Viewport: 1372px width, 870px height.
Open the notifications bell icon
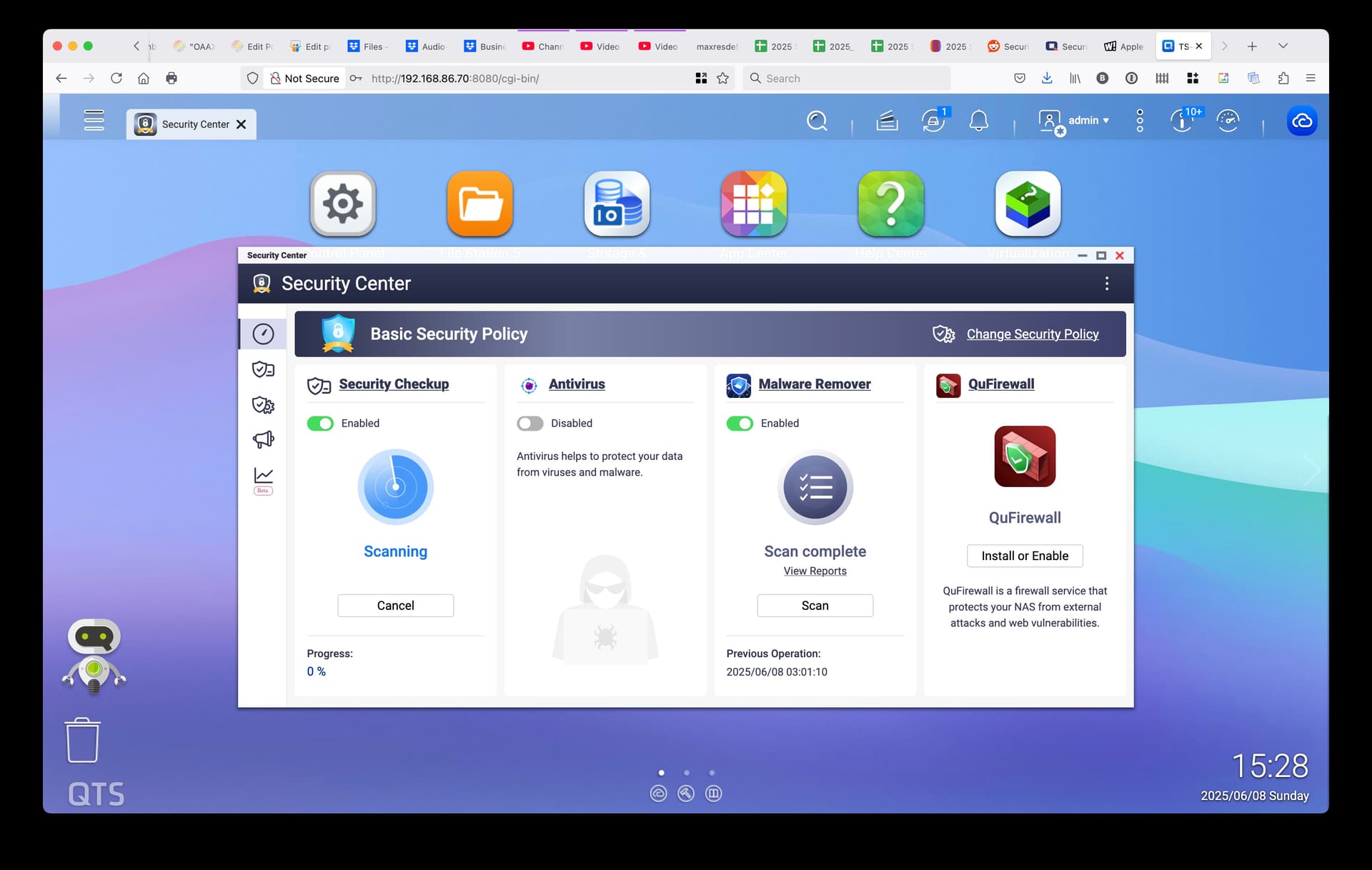(978, 121)
